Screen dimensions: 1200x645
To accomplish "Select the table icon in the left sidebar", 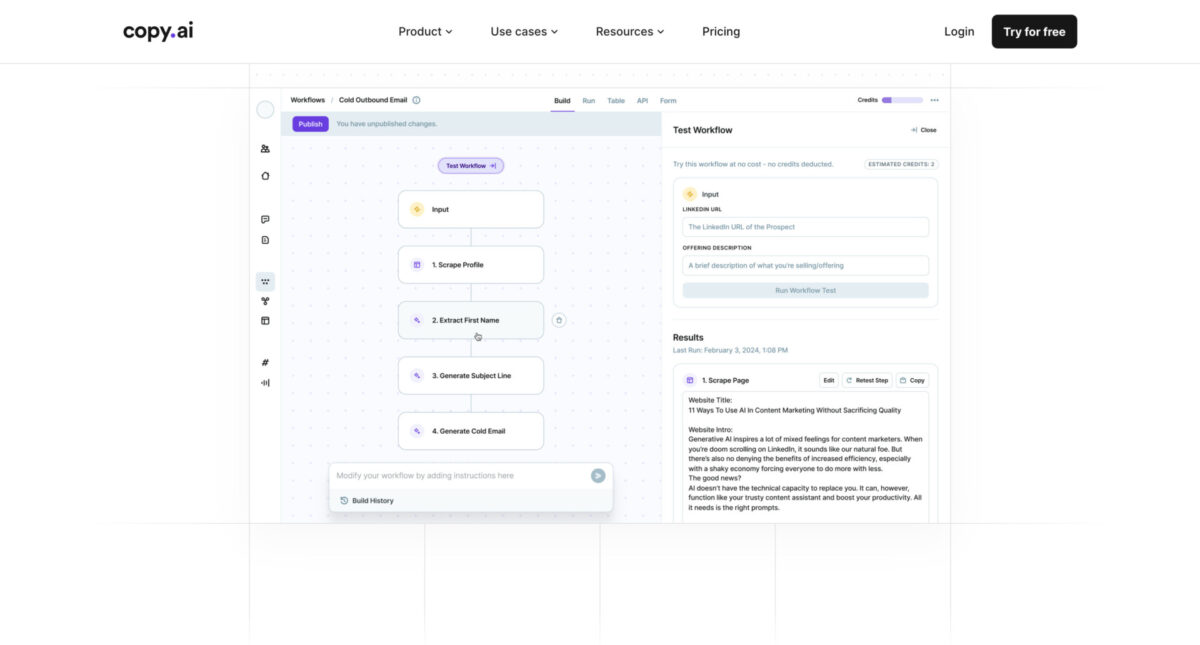I will click(x=265, y=320).
